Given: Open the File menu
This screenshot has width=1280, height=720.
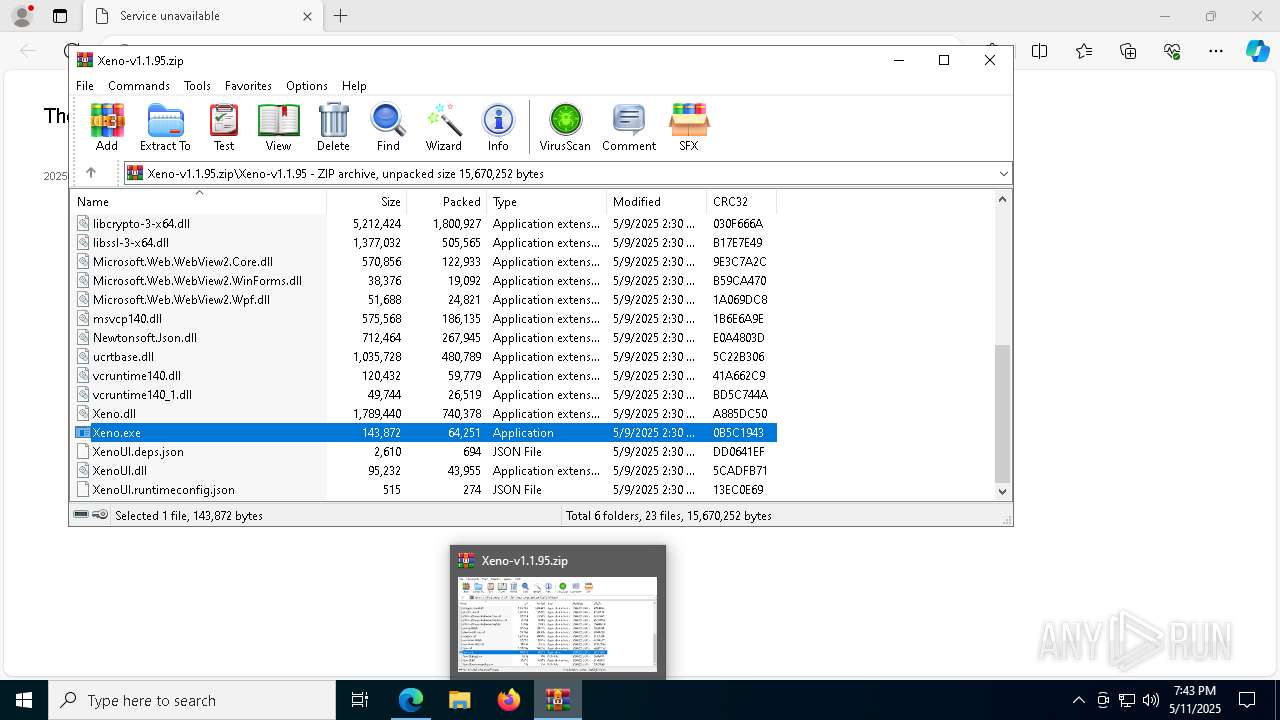Looking at the screenshot, I should point(85,86).
